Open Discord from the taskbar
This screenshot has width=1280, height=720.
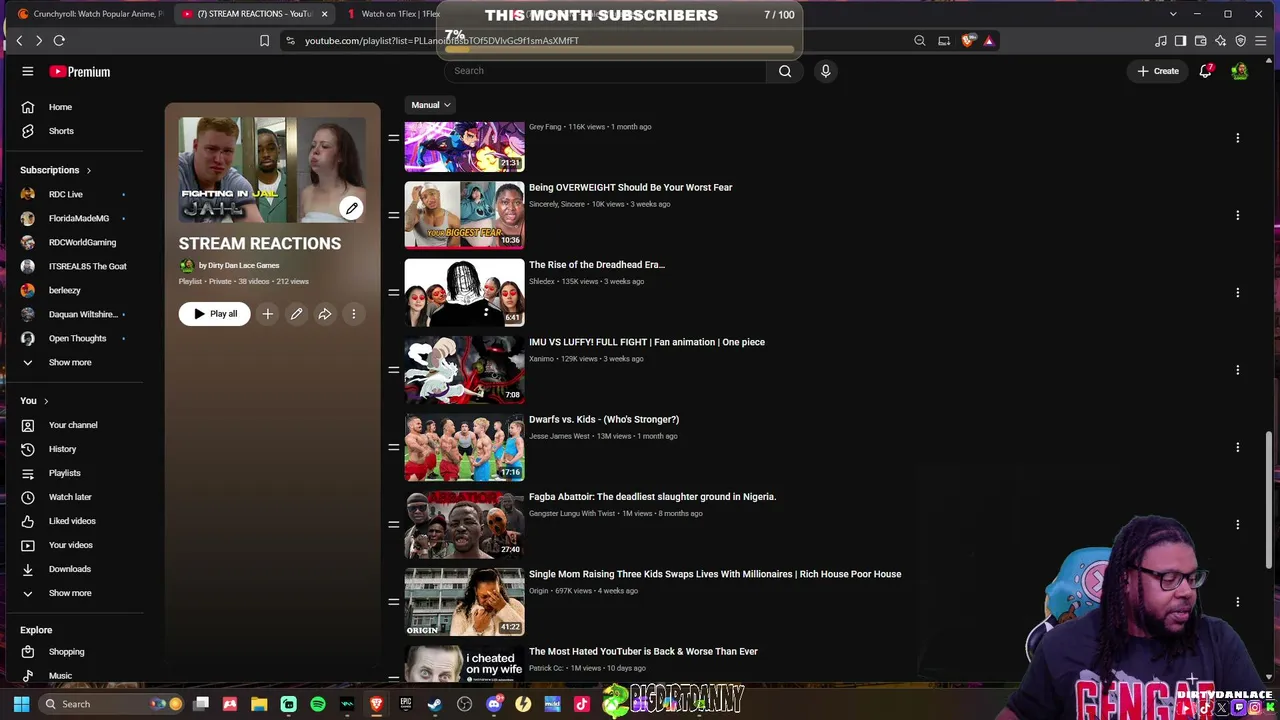[494, 704]
